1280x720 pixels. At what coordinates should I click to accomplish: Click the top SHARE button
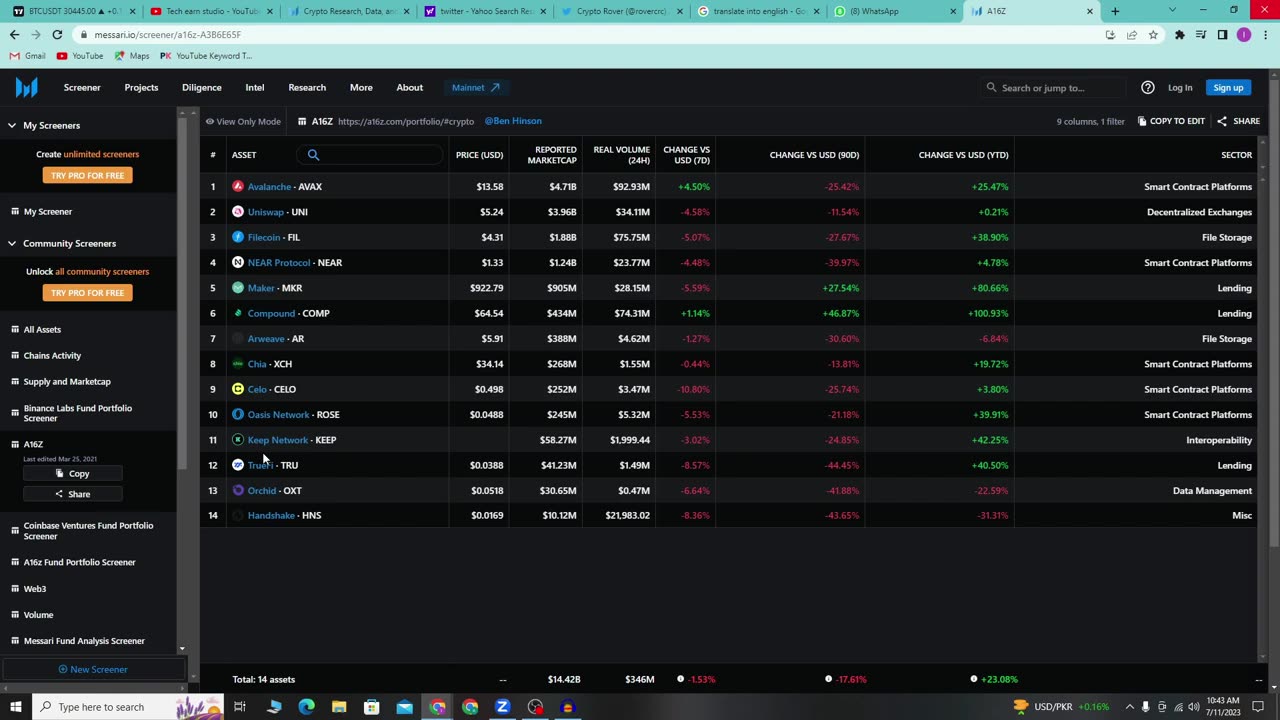pyautogui.click(x=1238, y=121)
